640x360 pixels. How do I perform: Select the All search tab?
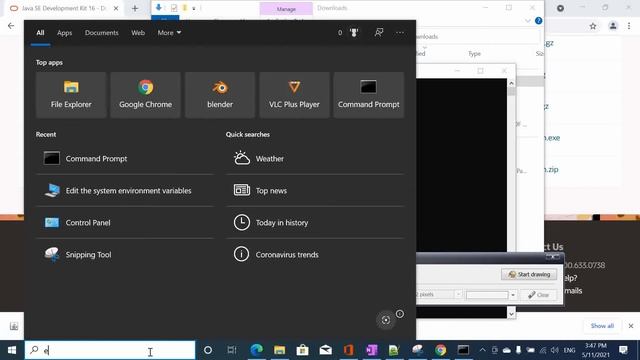[40, 33]
